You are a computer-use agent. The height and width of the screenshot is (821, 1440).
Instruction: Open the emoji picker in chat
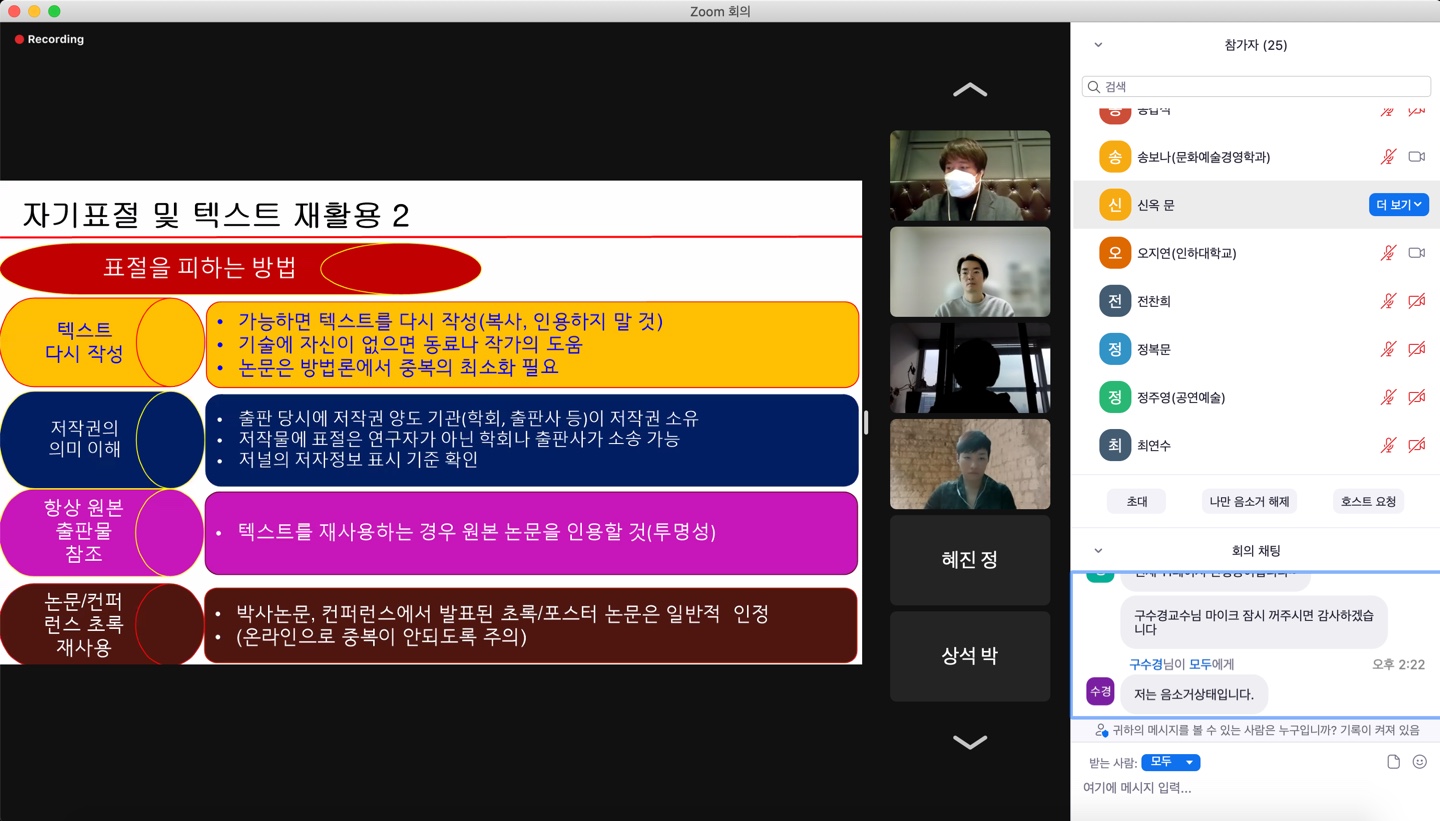[1420, 762]
